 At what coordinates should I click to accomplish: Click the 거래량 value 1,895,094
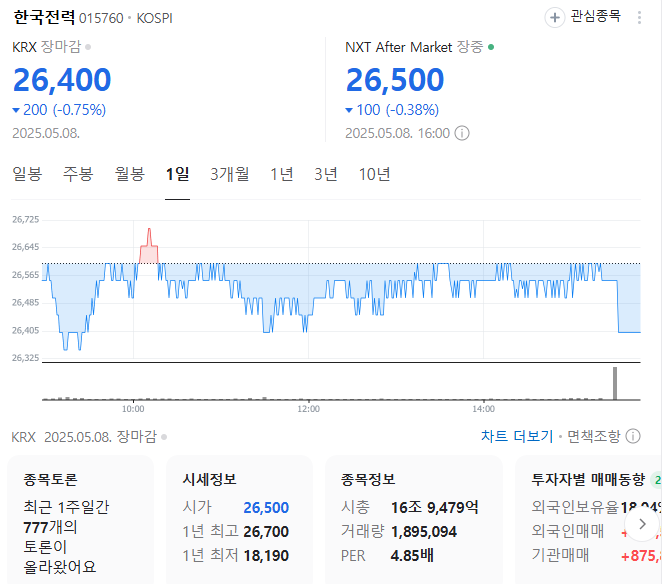click(424, 532)
